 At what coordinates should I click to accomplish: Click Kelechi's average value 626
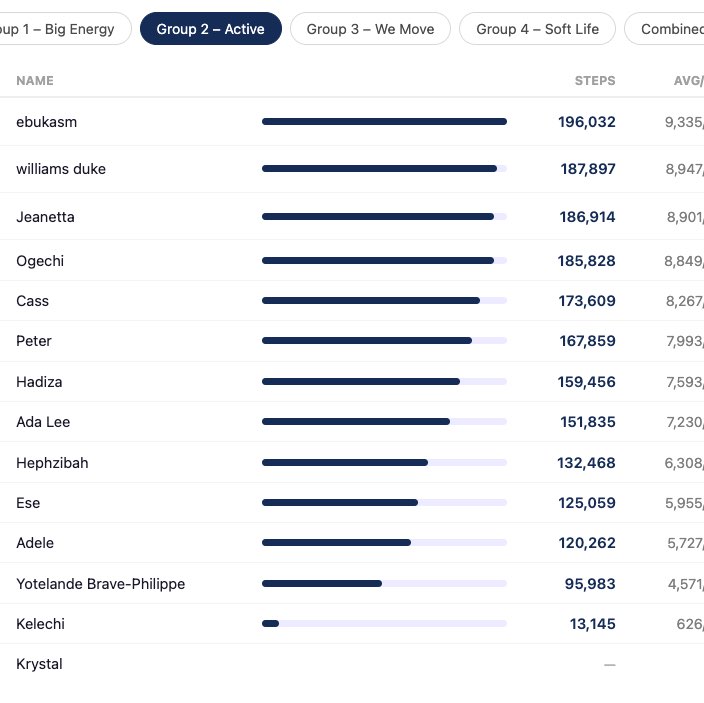click(690, 624)
